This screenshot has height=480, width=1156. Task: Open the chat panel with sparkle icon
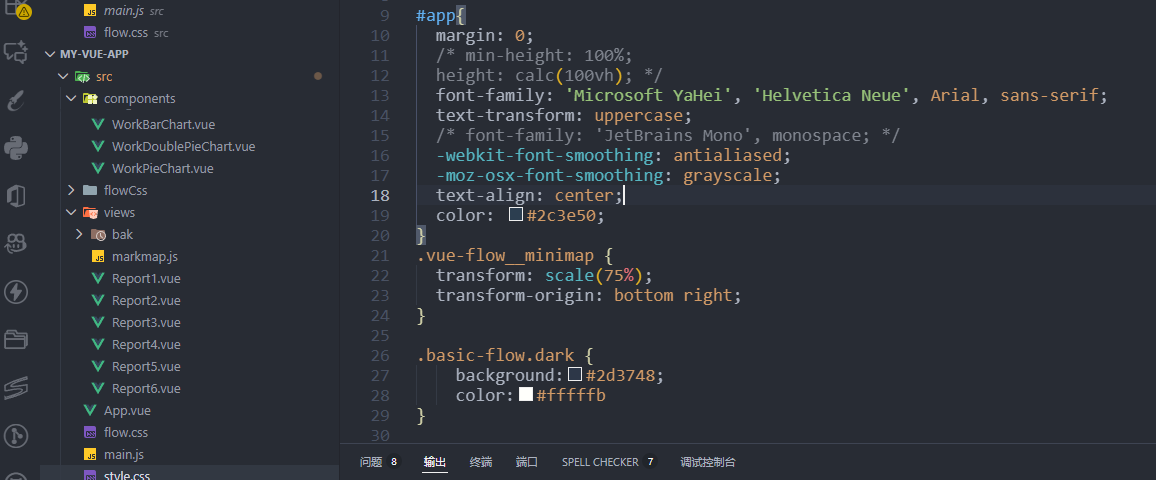(x=16, y=52)
